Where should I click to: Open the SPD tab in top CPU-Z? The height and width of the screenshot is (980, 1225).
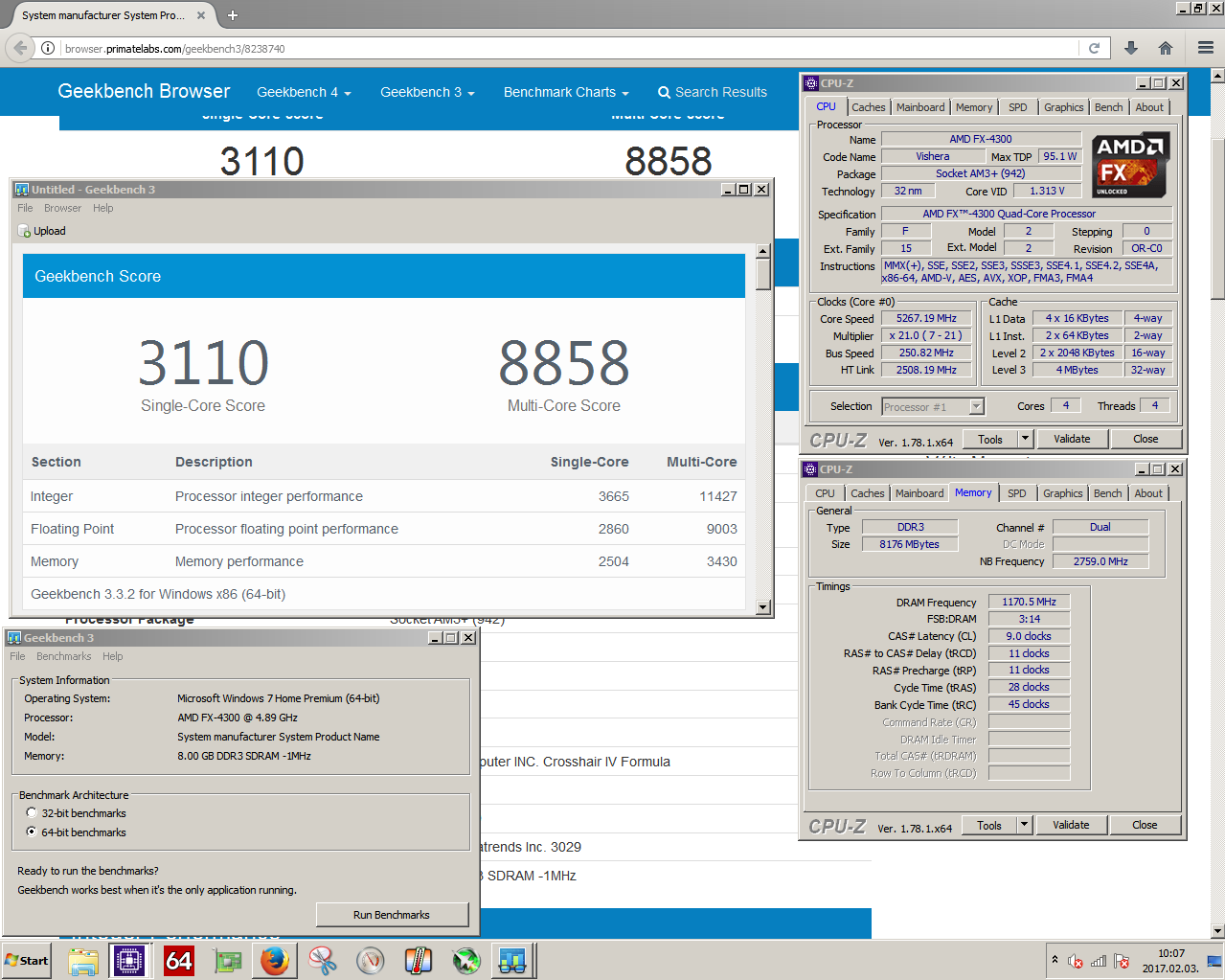1018,107
